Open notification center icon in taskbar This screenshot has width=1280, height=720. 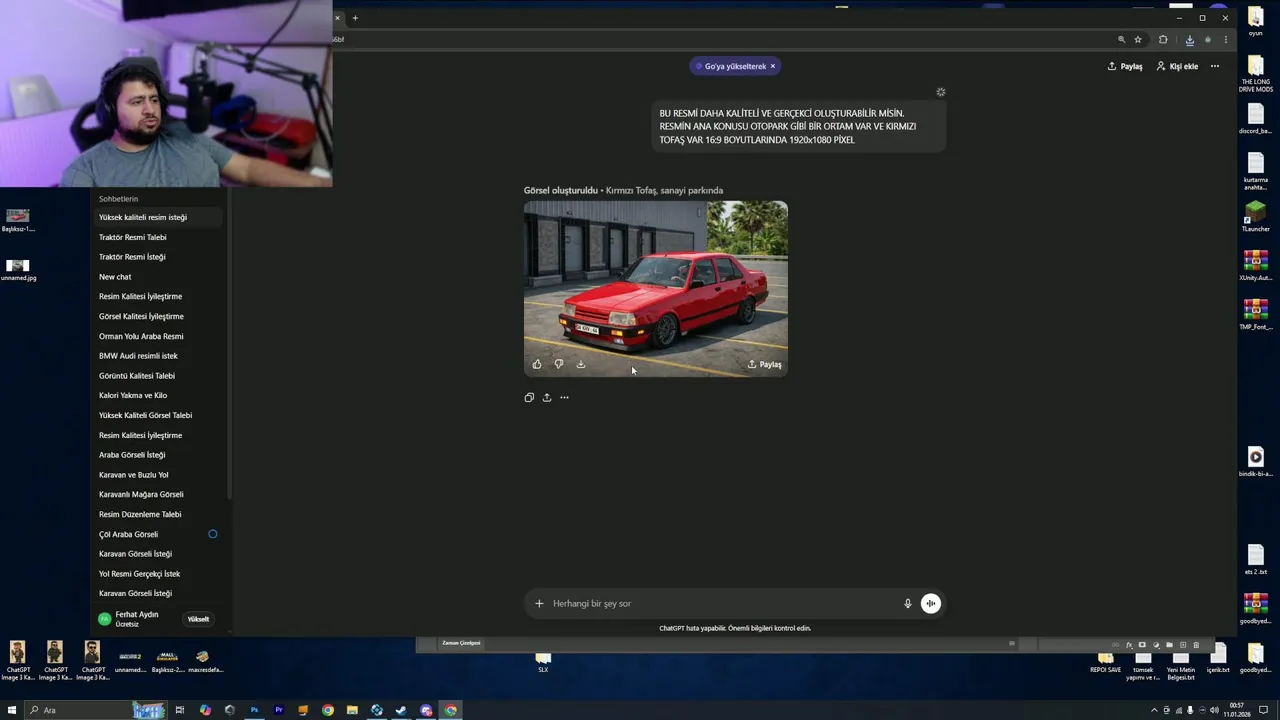[x=1263, y=710]
